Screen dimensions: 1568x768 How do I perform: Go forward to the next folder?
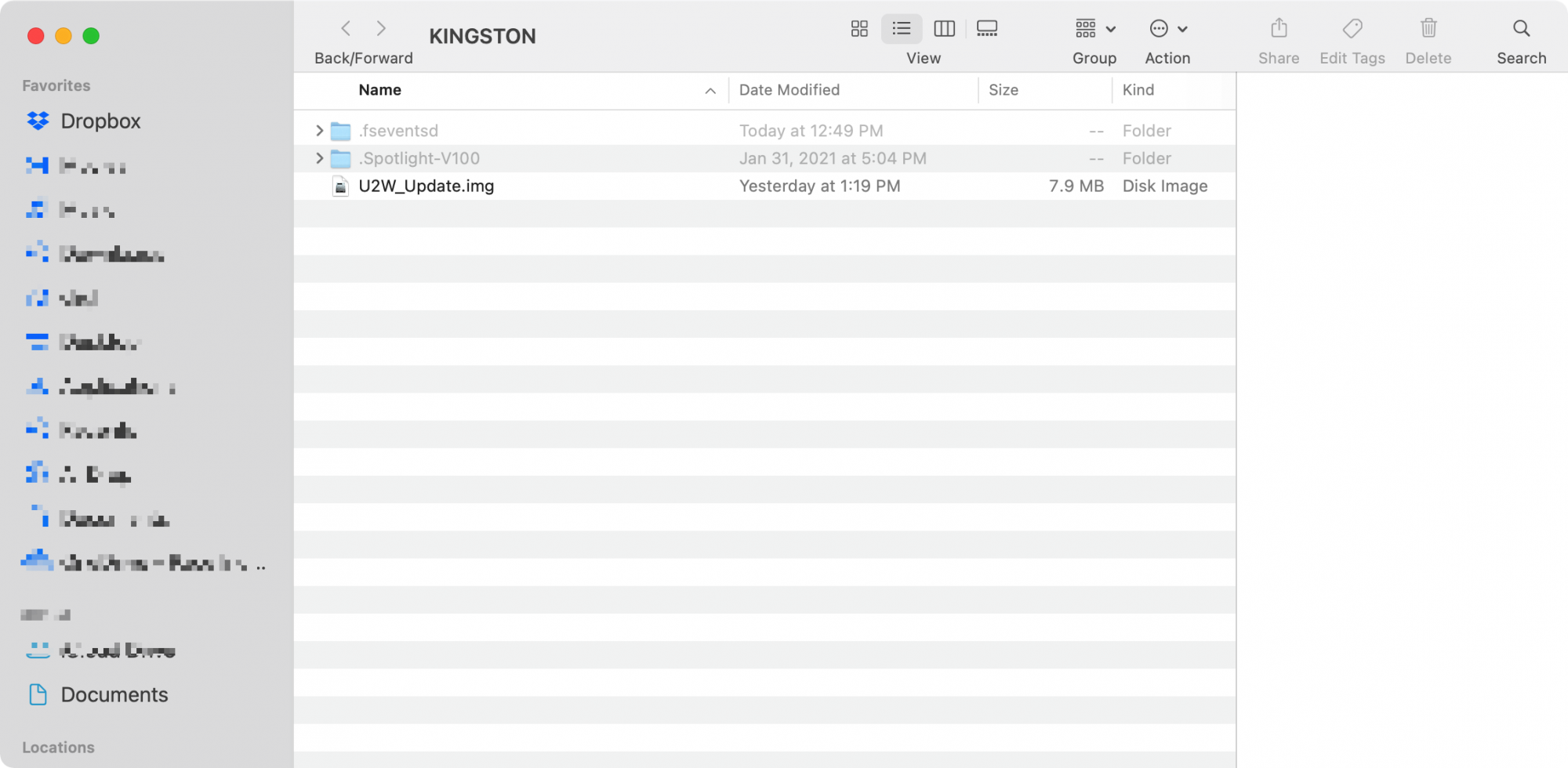381,29
